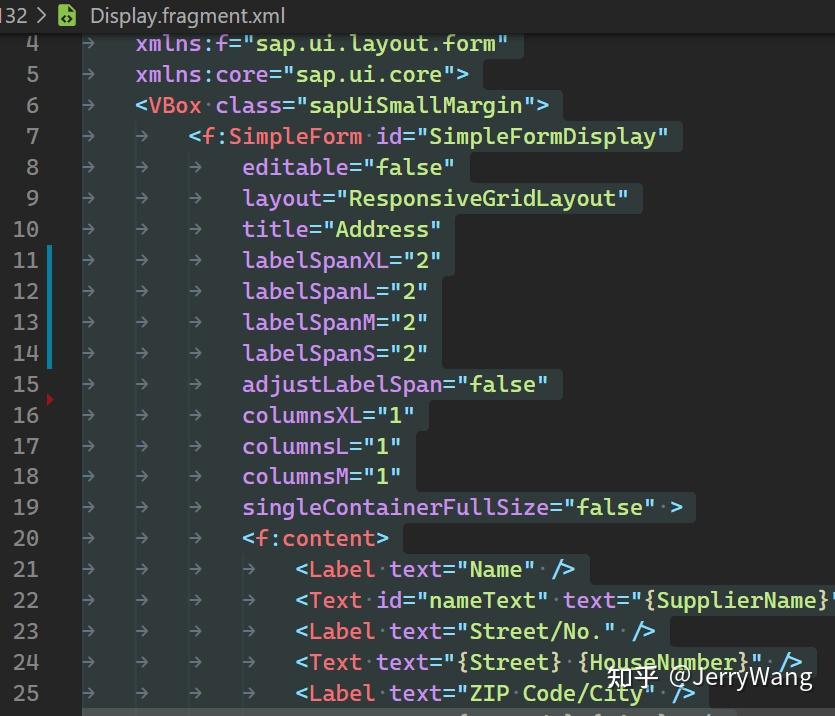Open the Display.fragment.xml breadcrumb dropdown
835x716 pixels.
pyautogui.click(x=187, y=15)
